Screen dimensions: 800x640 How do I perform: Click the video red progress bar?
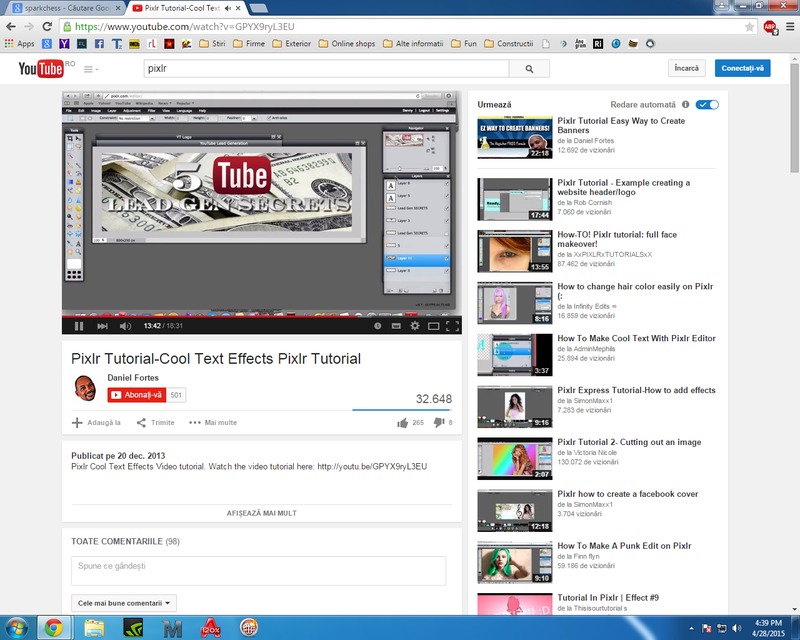[262, 316]
